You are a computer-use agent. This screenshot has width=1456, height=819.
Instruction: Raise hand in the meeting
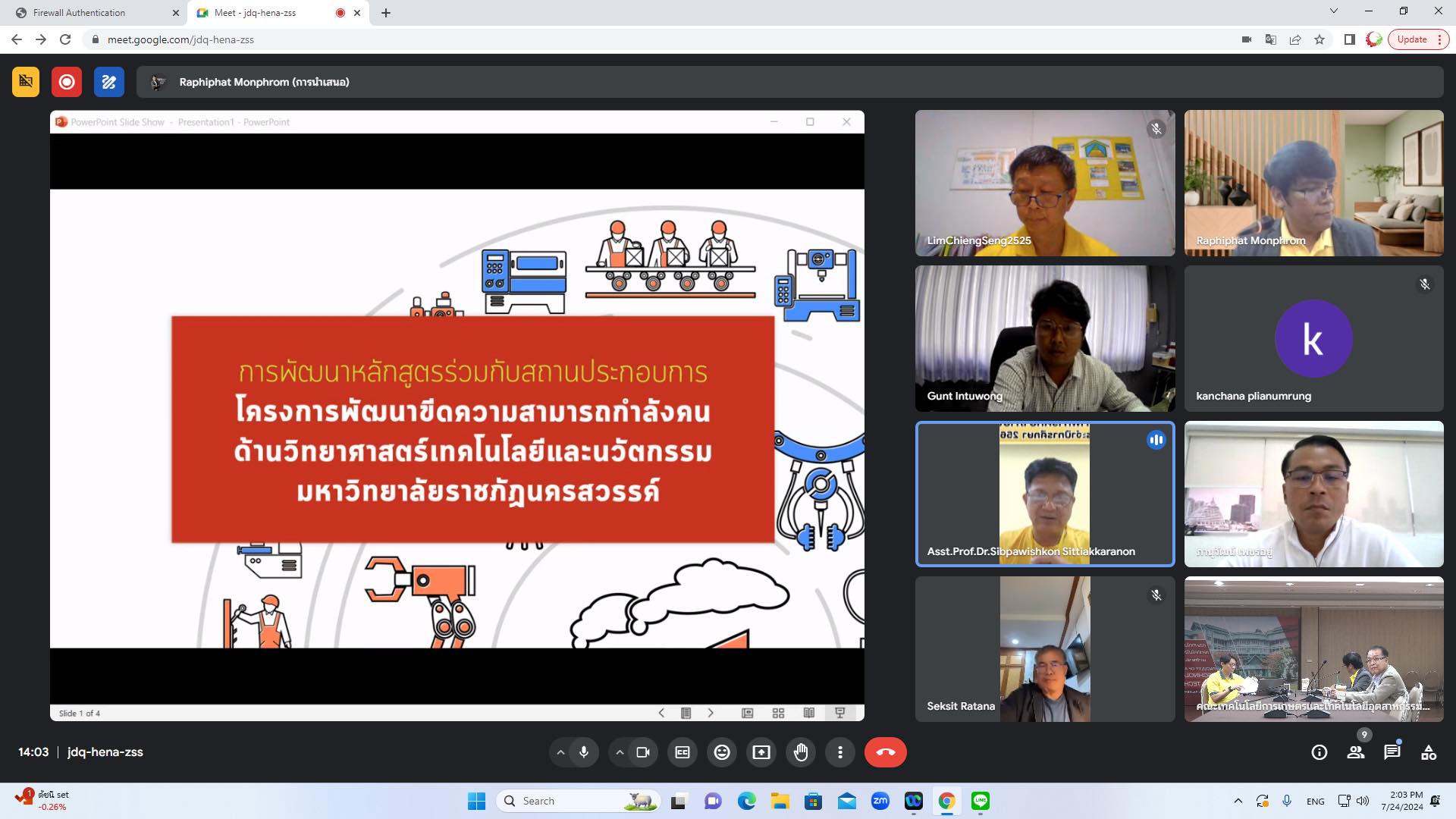pos(801,752)
